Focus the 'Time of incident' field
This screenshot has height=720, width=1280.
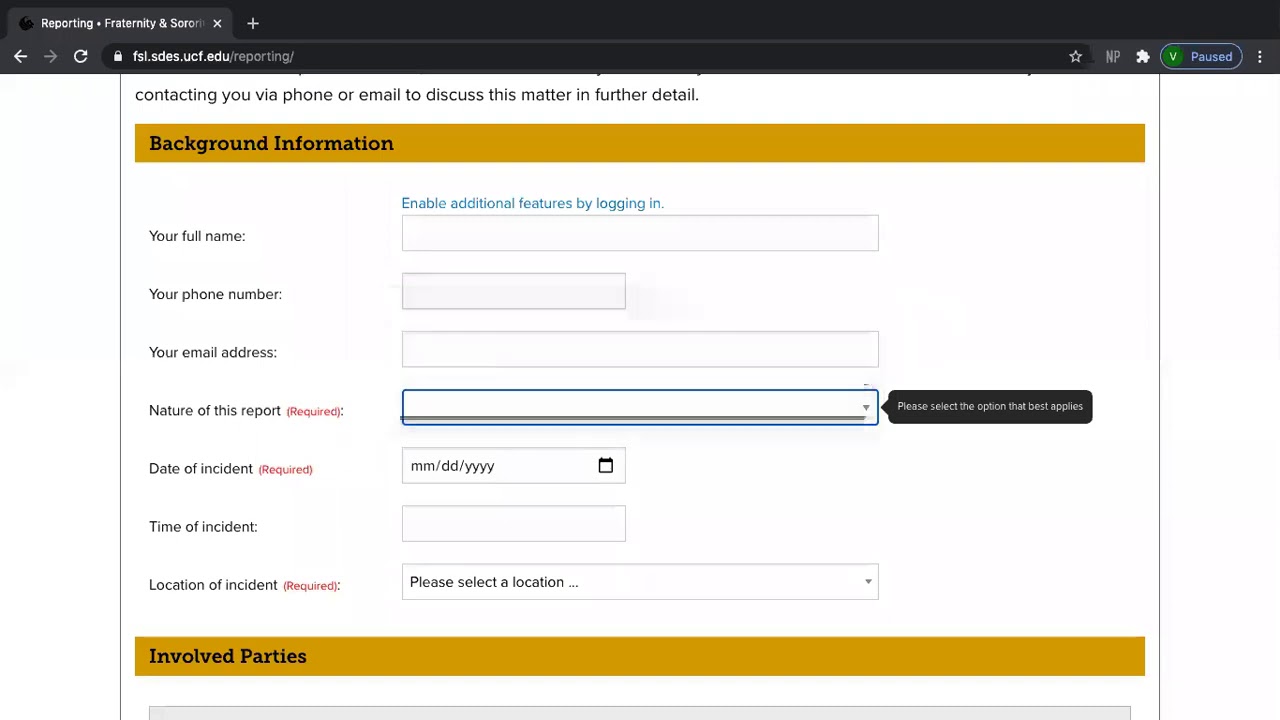pyautogui.click(x=514, y=524)
